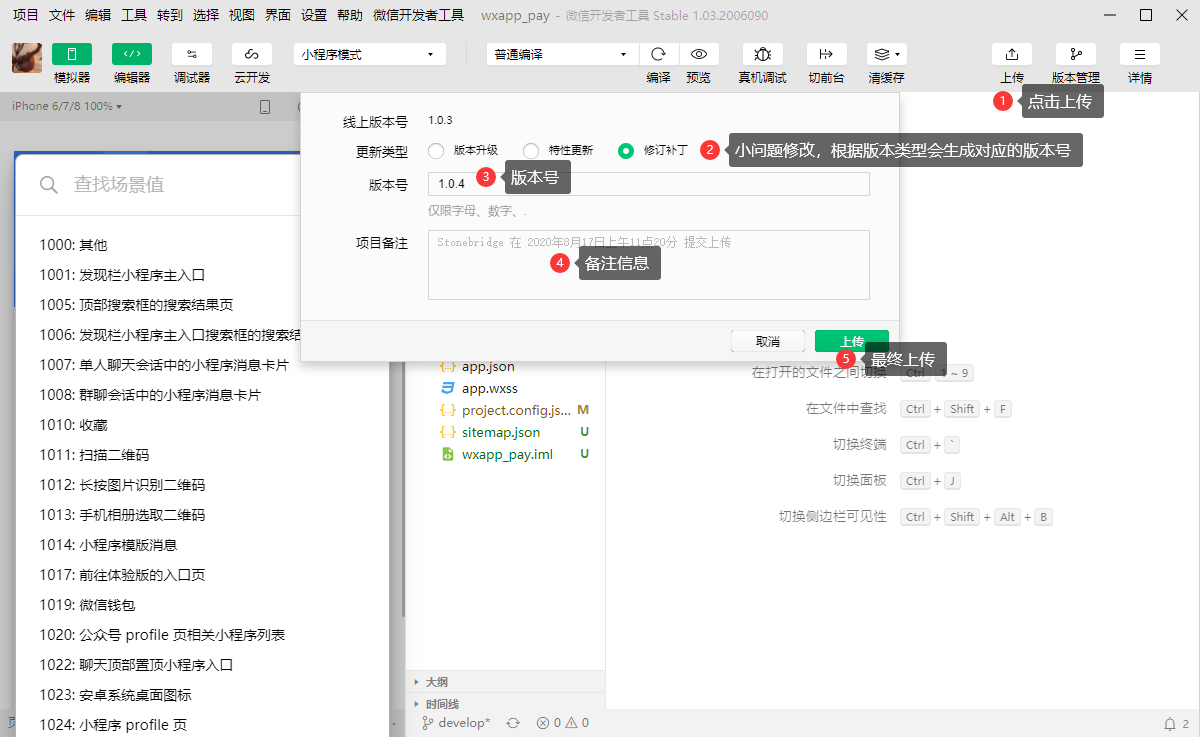Click the 清缓存 clear cache layers icon

[x=881, y=54]
